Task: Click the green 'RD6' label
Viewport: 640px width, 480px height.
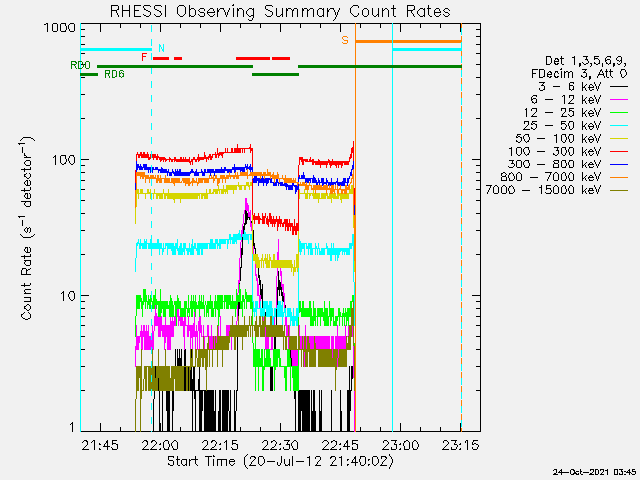Action: coord(114,74)
